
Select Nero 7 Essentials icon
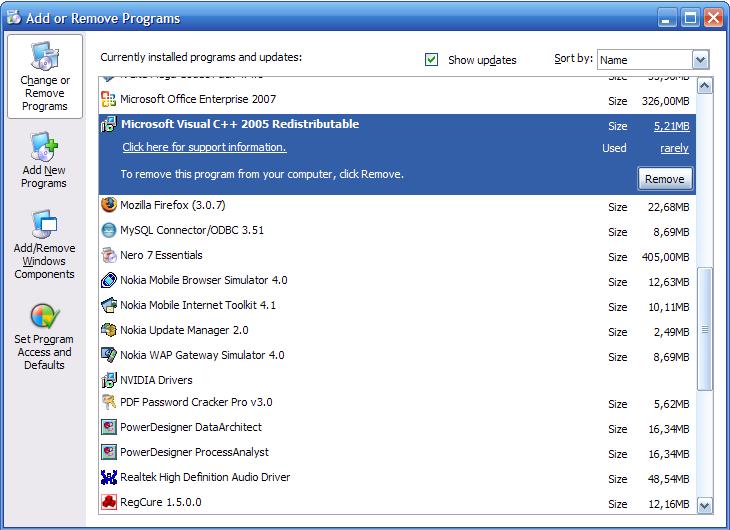(108, 255)
